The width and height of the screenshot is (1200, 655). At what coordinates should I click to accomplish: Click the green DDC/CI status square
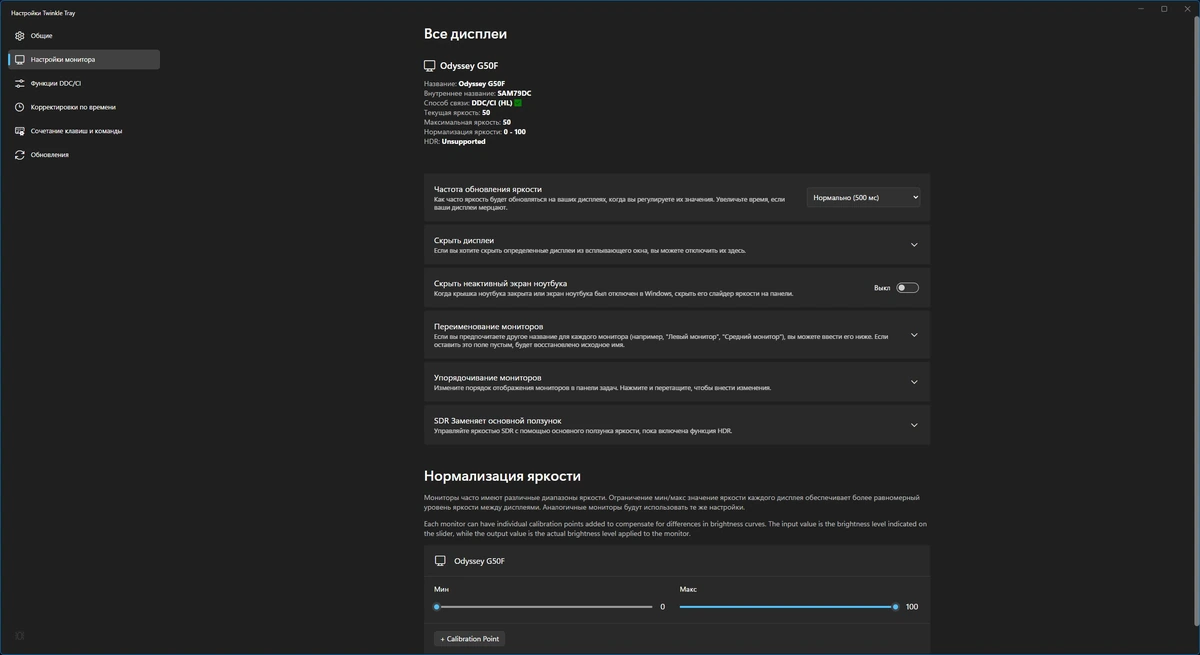tap(518, 103)
